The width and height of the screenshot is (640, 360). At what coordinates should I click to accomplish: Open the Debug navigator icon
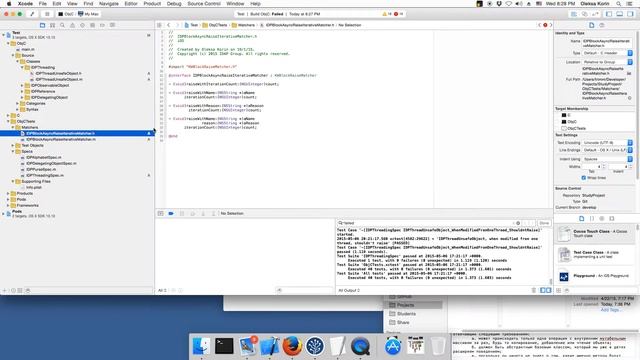[x=92, y=25]
